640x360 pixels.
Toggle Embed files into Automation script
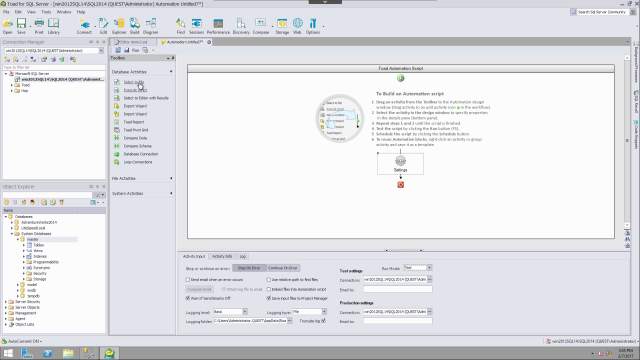269,289
